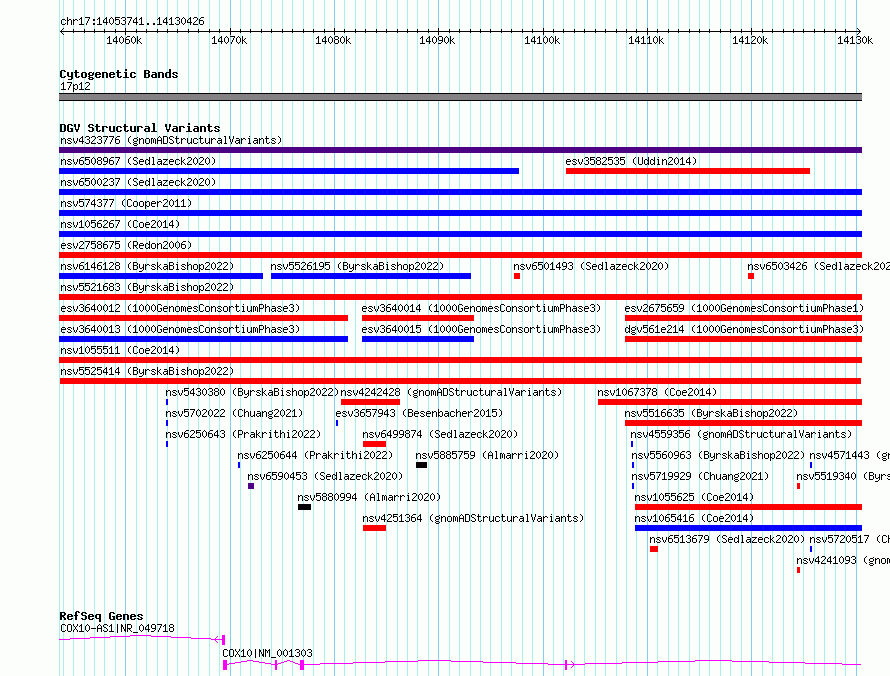Click the esv3582535 Uddin2014 red bar
This screenshot has width=890, height=676.
coord(688,171)
